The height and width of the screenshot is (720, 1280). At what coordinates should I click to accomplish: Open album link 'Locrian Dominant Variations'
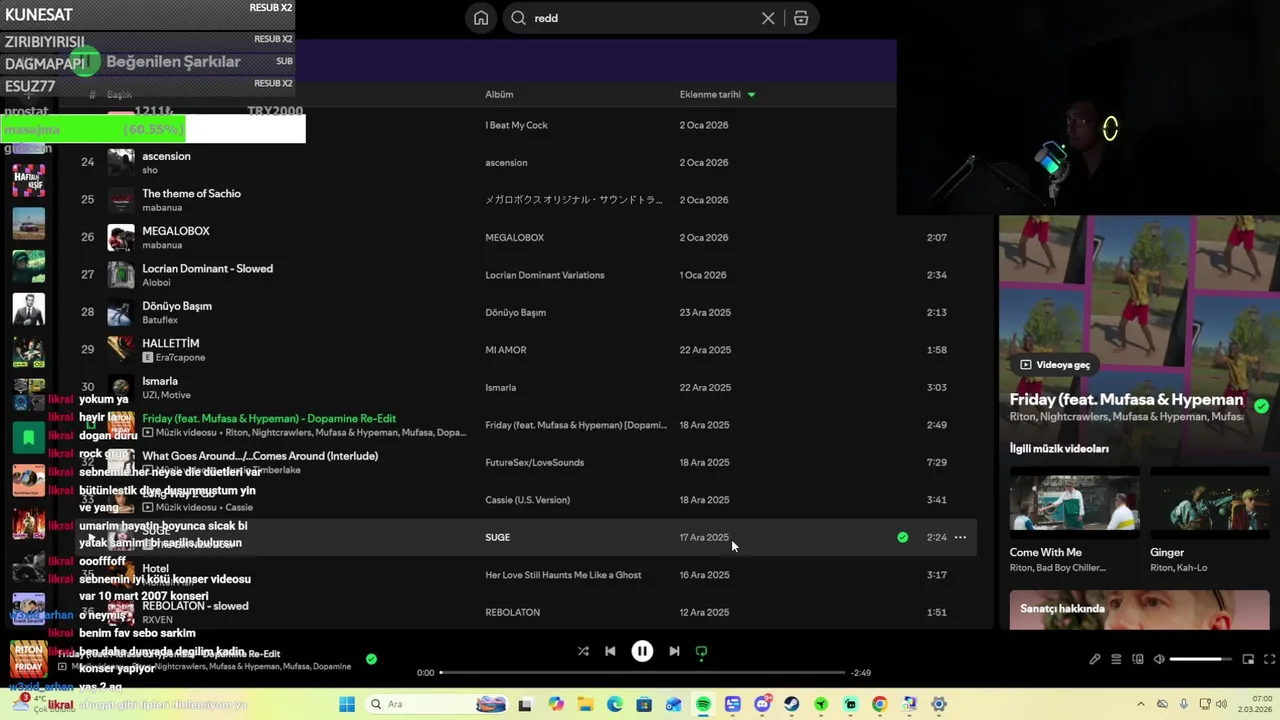[545, 275]
